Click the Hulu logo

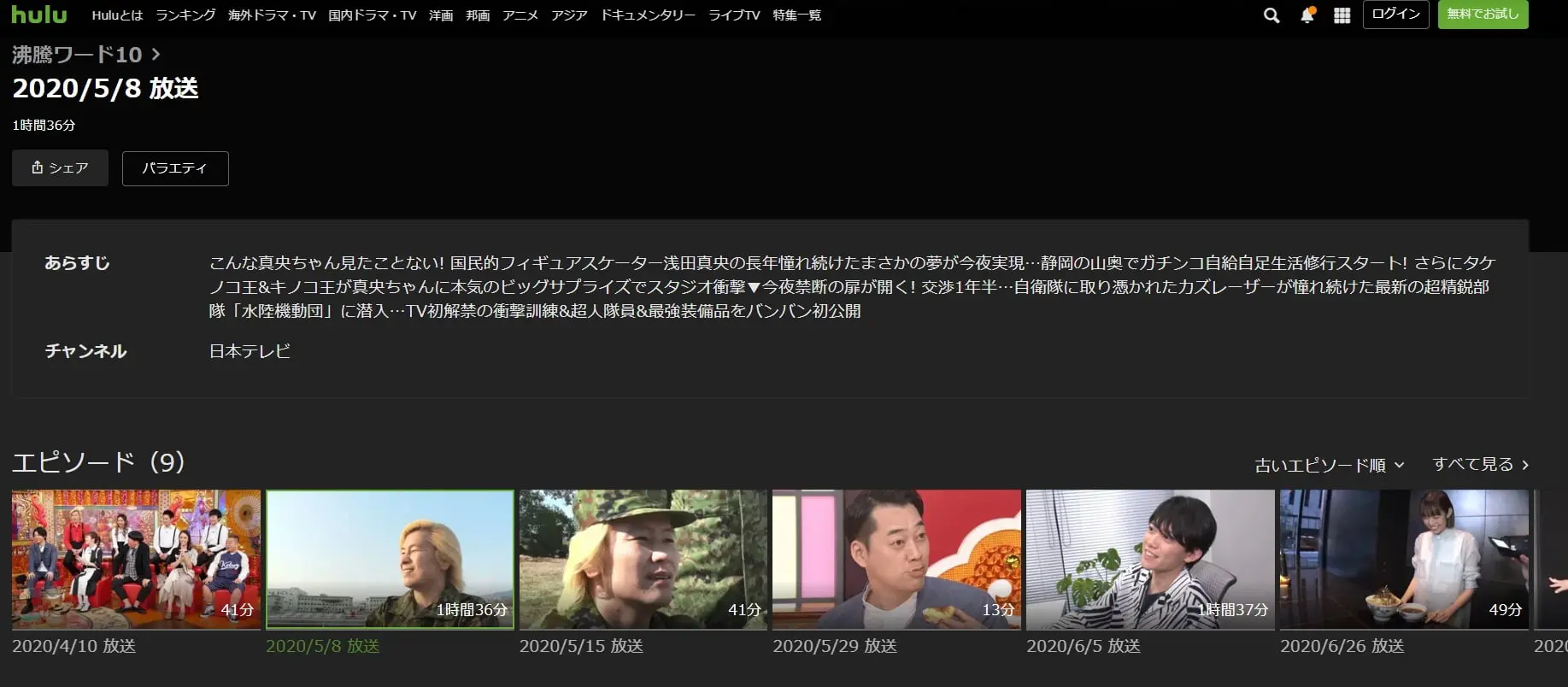click(39, 15)
